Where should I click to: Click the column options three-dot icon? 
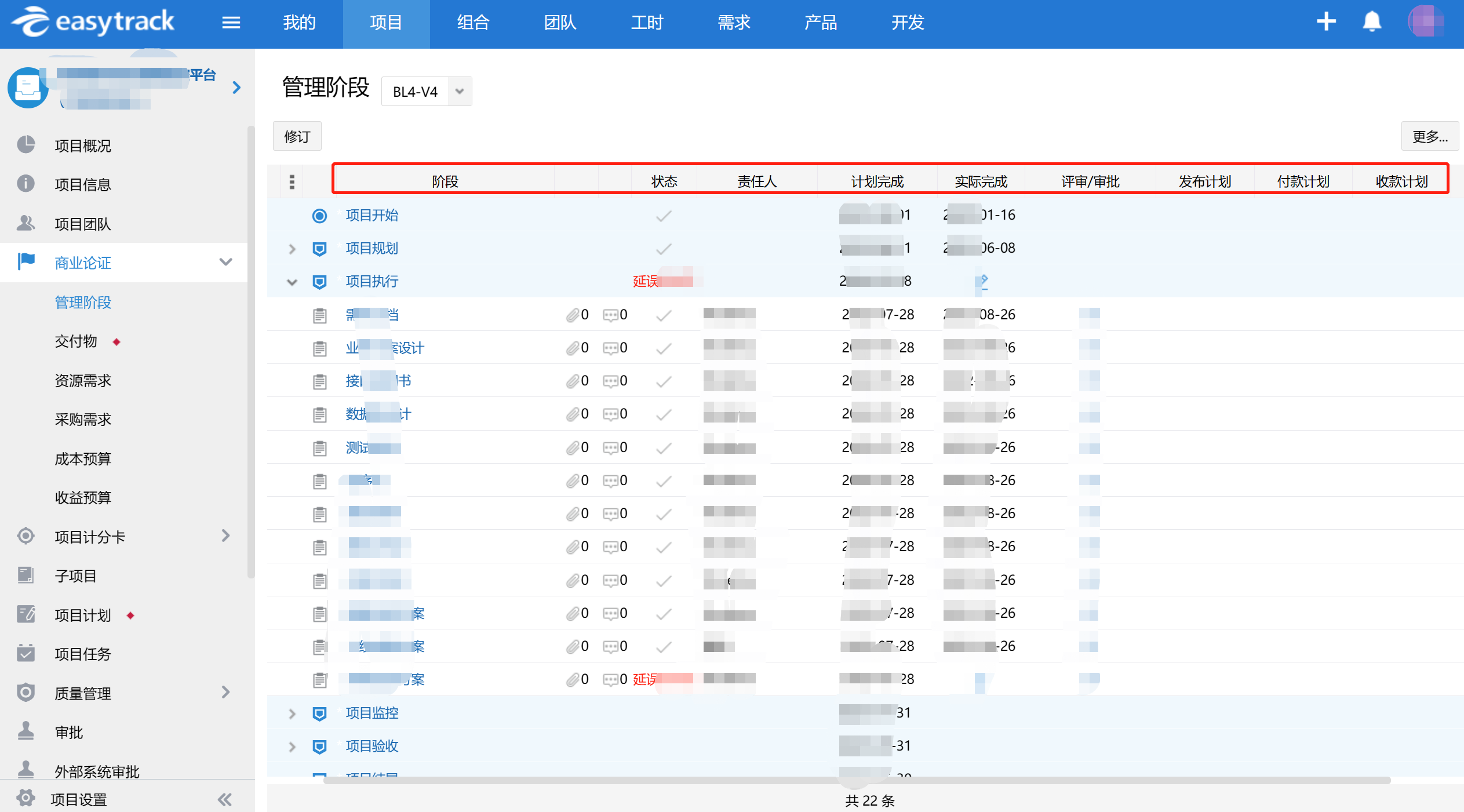[292, 182]
